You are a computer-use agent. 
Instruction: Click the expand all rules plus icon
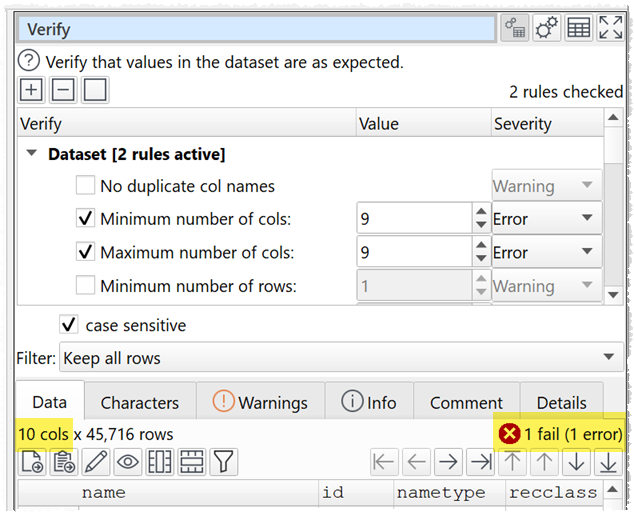tap(31, 90)
